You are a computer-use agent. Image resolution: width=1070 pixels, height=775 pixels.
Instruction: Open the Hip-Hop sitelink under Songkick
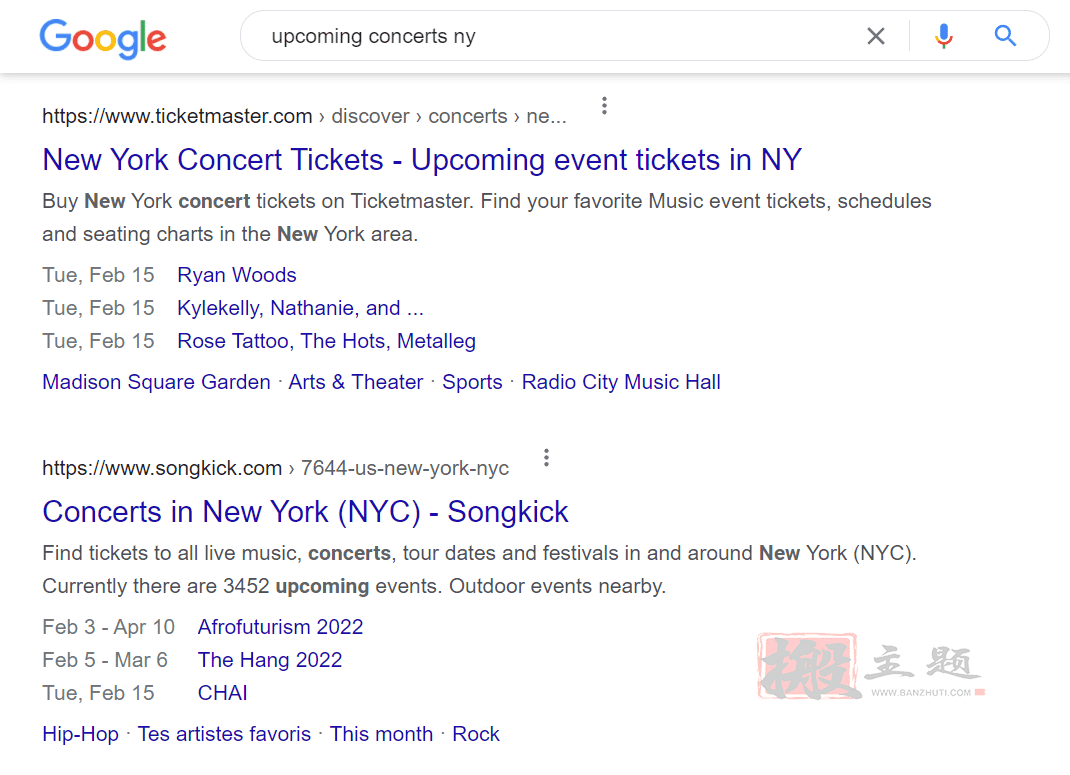tap(81, 734)
